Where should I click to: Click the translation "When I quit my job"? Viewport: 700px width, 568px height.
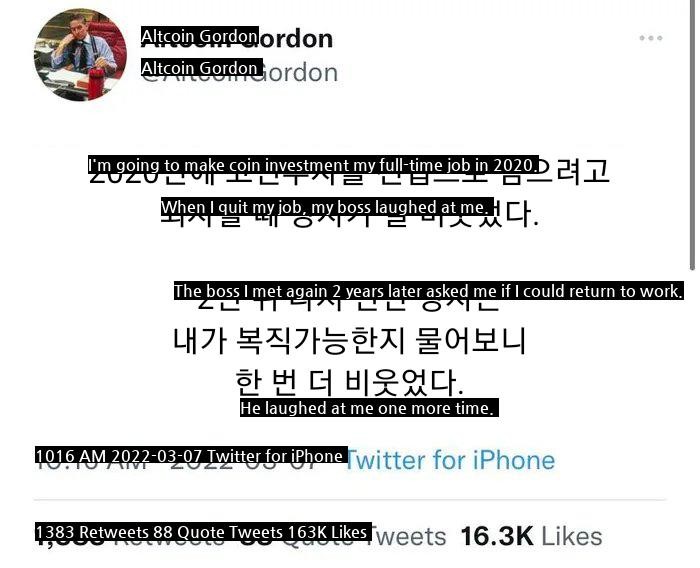(327, 207)
